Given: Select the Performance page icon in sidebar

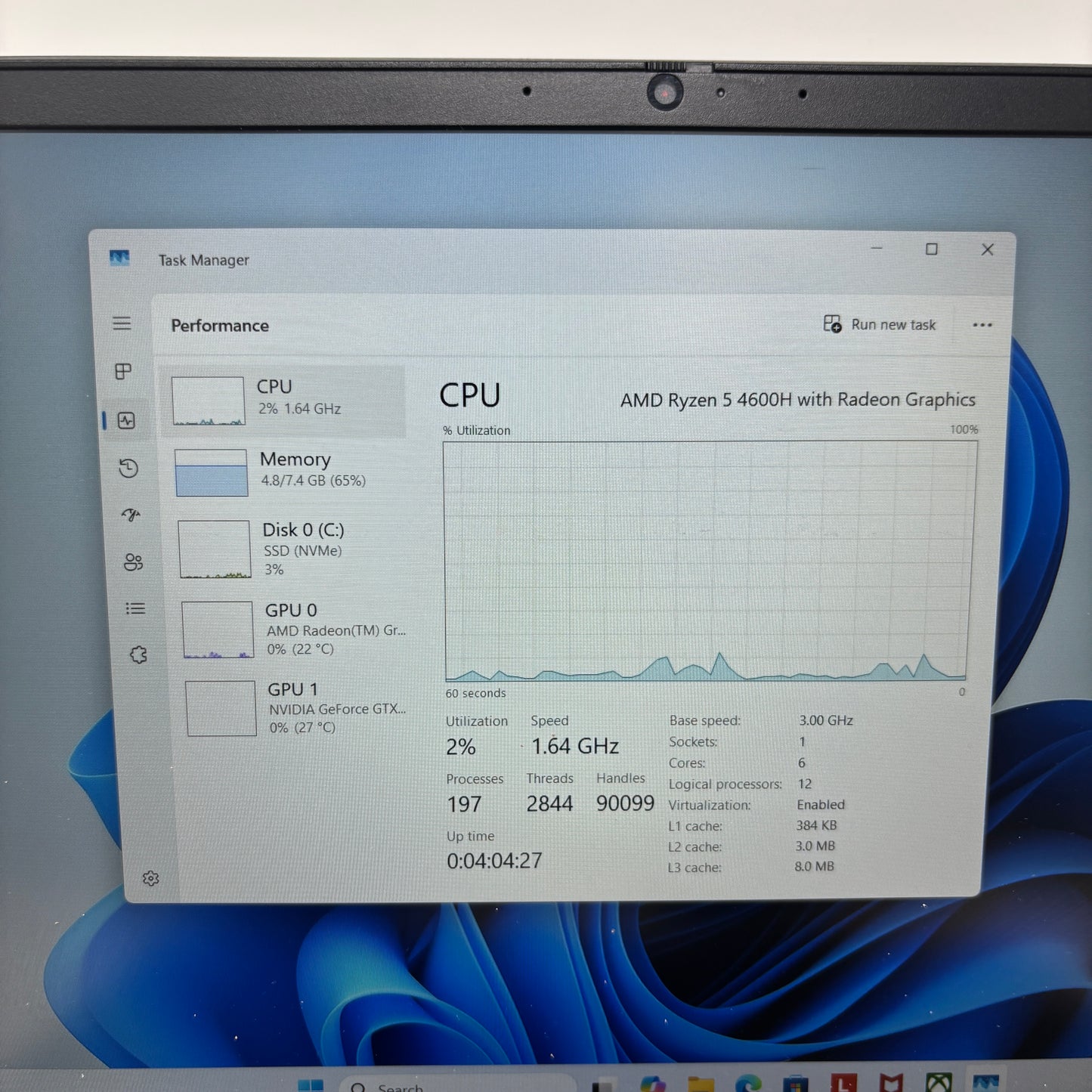Looking at the screenshot, I should pyautogui.click(x=126, y=421).
